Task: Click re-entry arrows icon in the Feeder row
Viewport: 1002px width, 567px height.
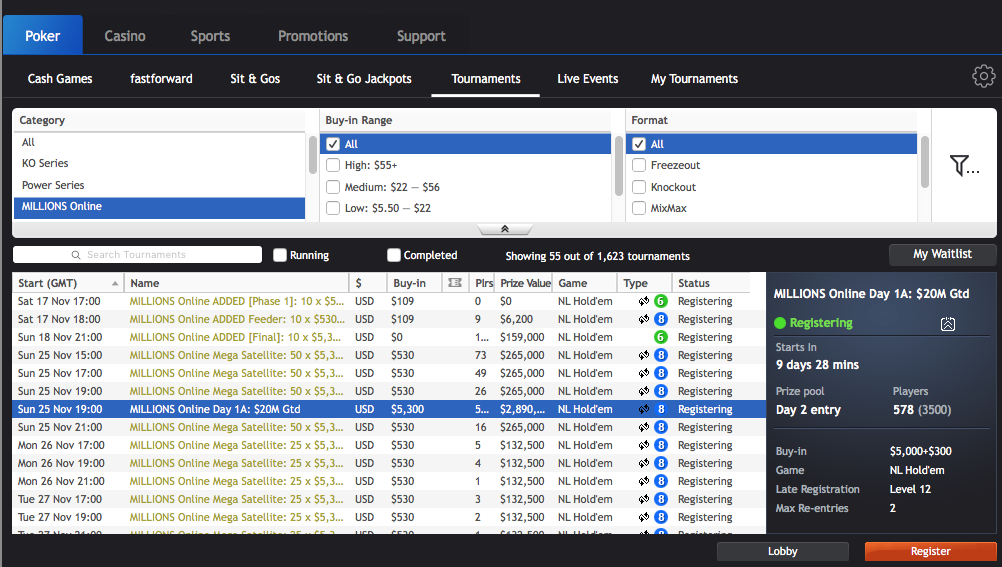Action: click(644, 319)
